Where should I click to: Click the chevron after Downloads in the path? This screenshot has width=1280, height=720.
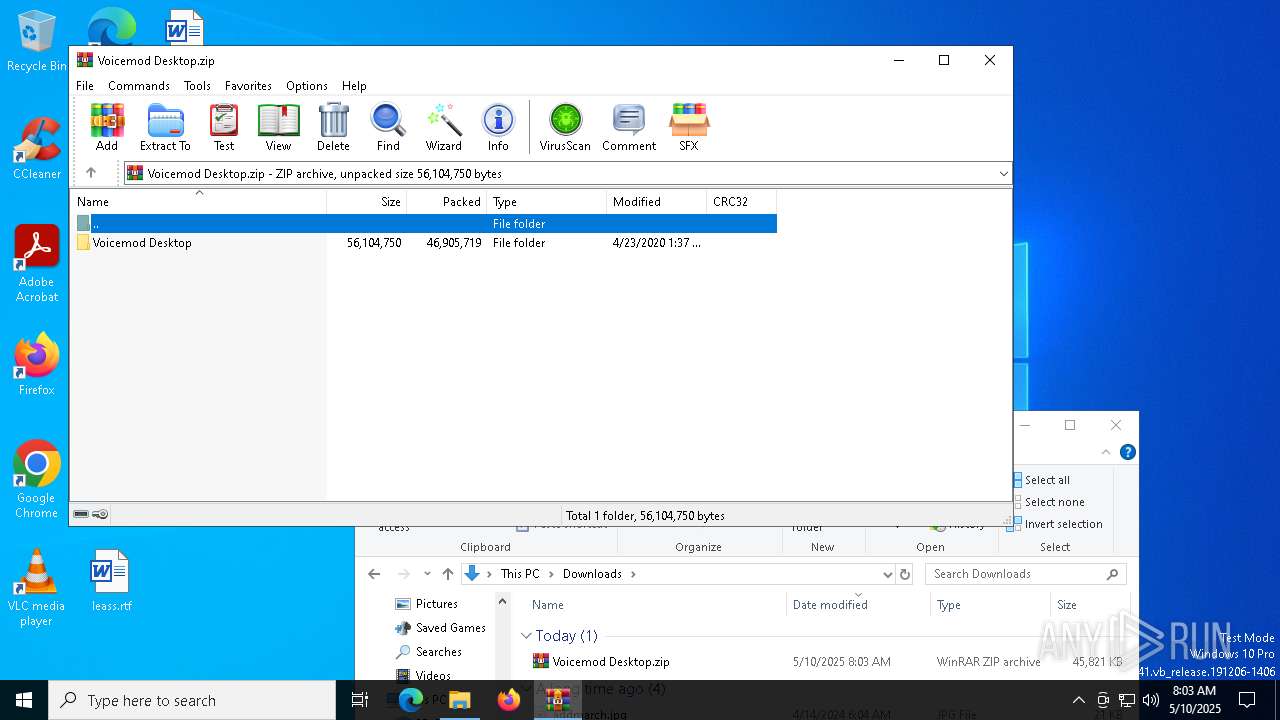coord(633,574)
